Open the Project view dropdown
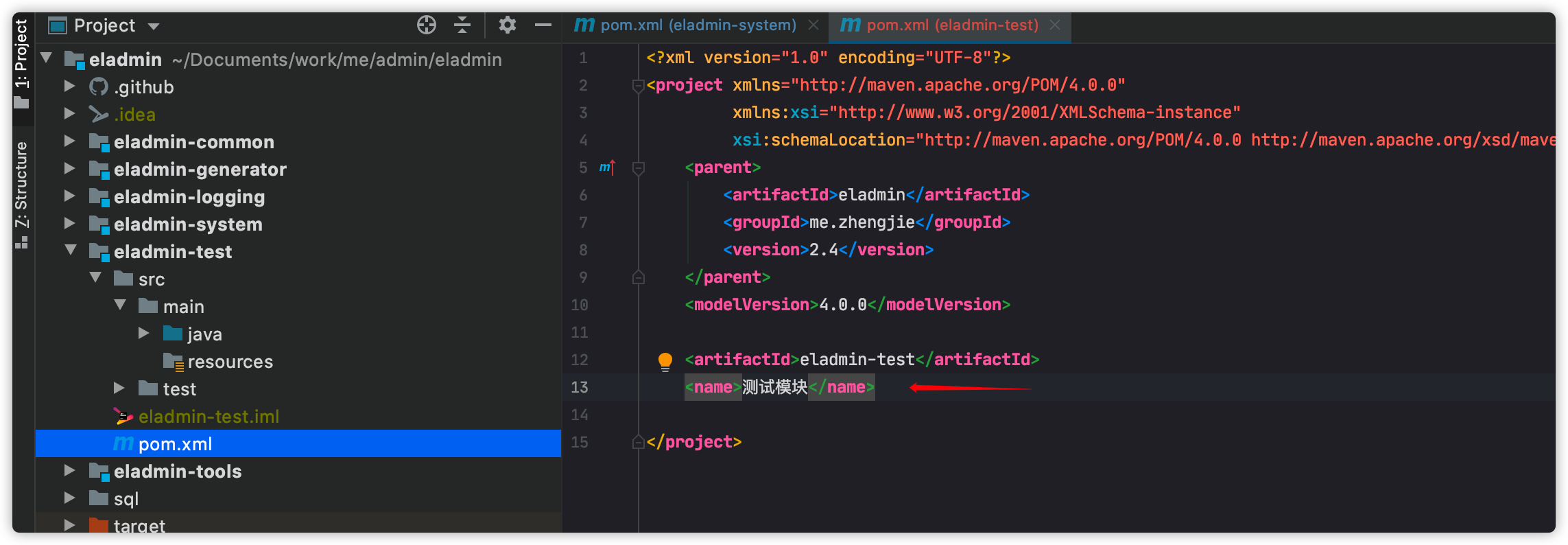 [154, 26]
